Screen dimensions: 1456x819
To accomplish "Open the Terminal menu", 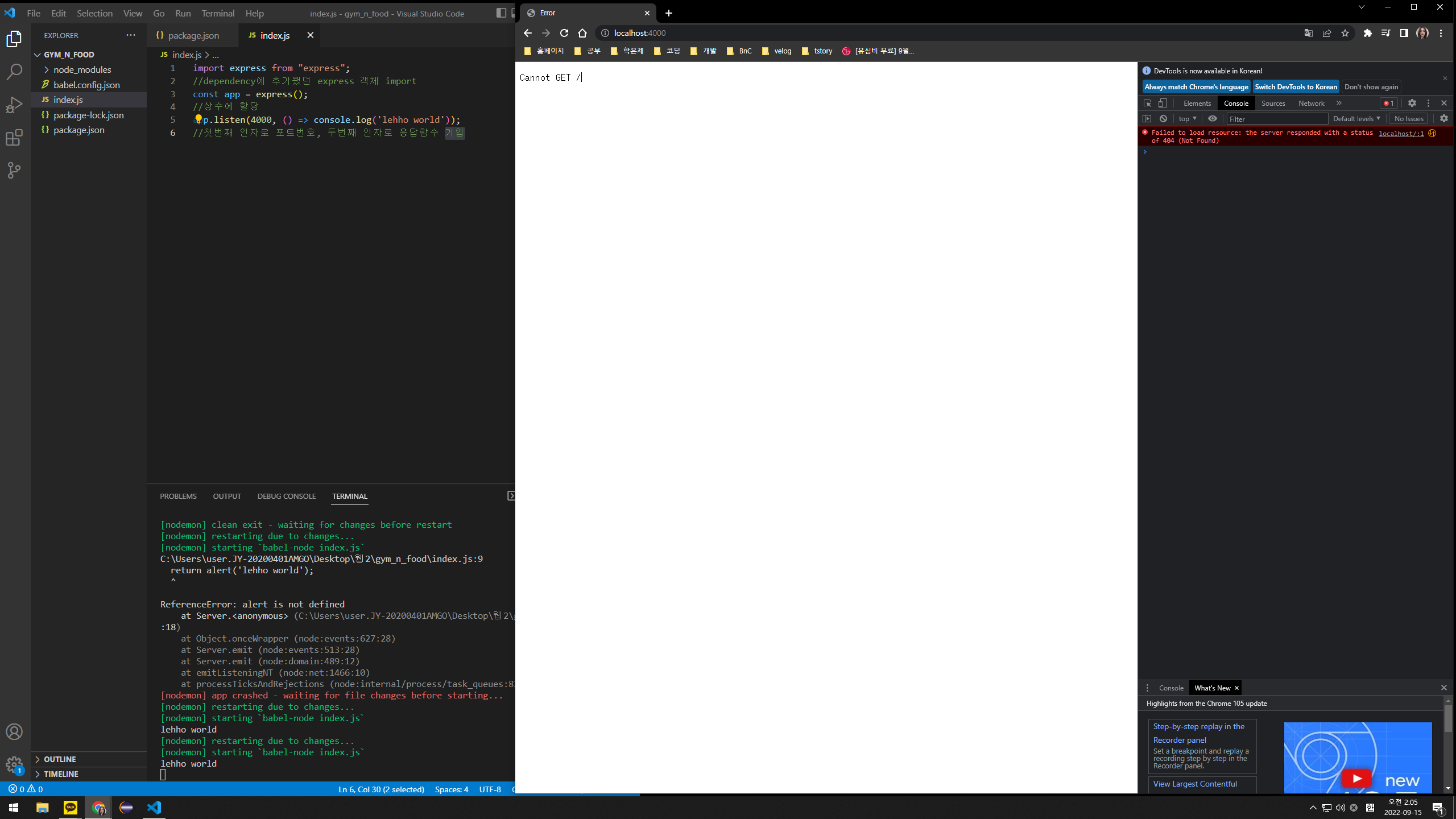I will click(x=218, y=13).
